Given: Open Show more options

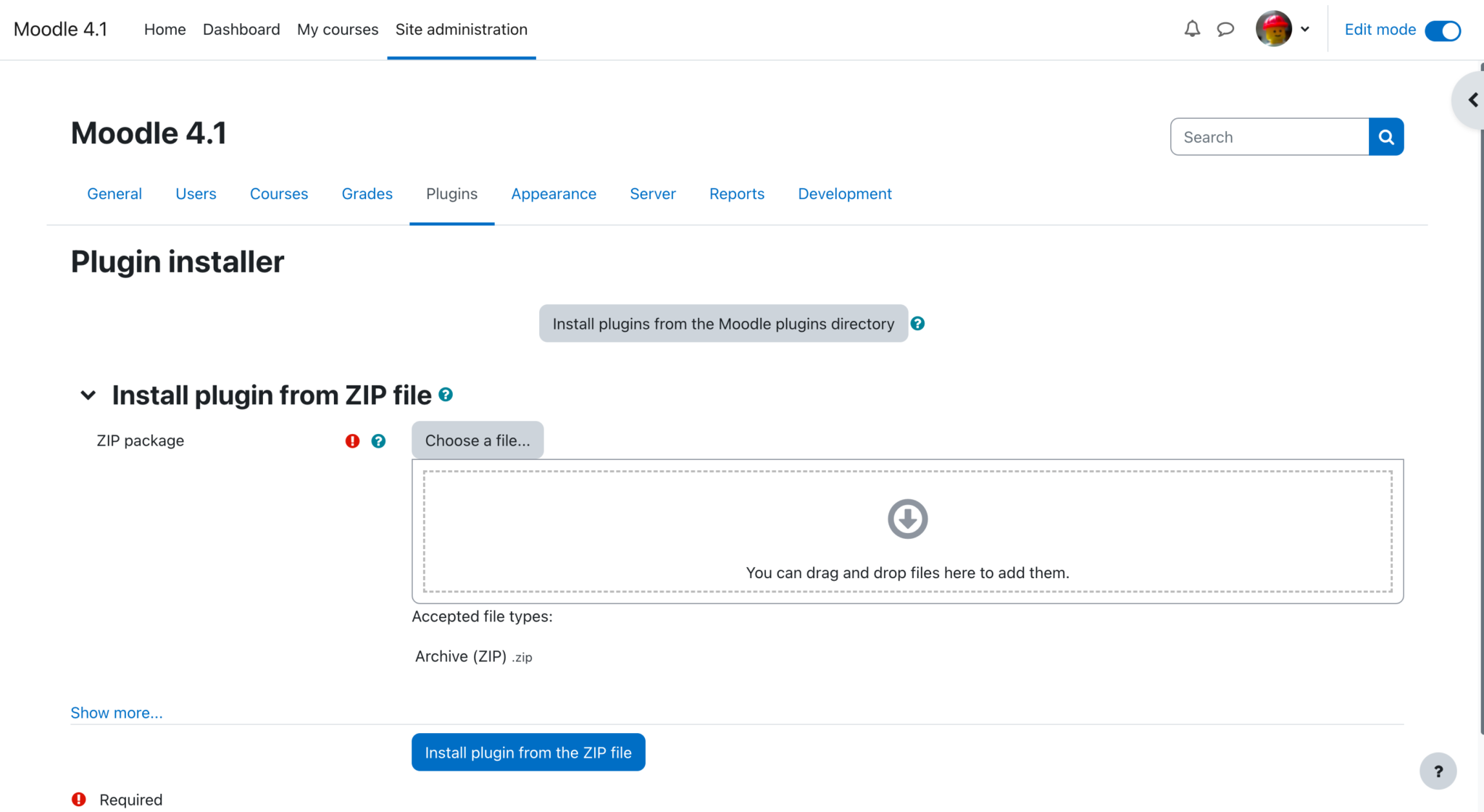Looking at the screenshot, I should 116,712.
